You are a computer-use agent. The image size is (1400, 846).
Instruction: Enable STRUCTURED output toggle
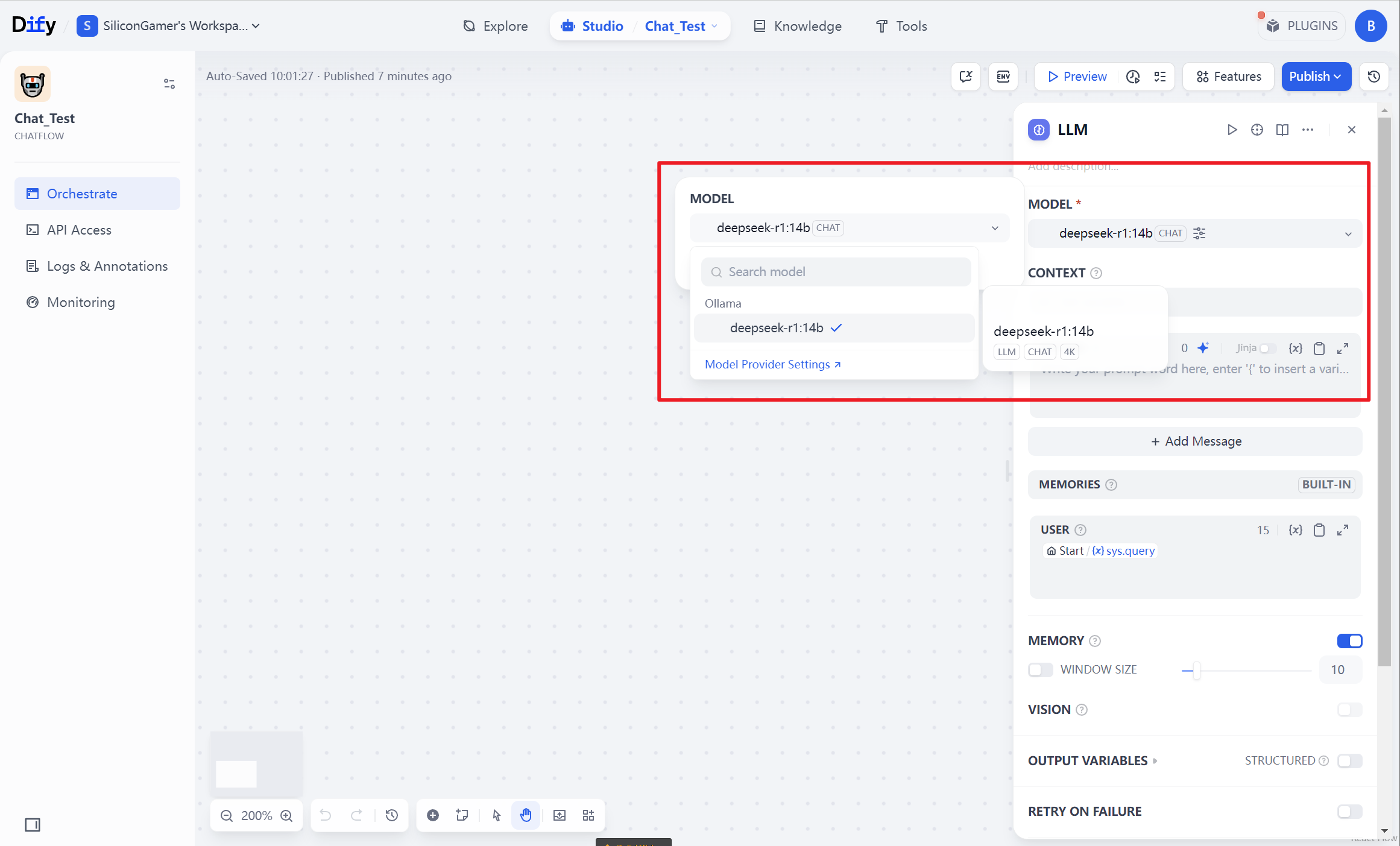click(1349, 761)
